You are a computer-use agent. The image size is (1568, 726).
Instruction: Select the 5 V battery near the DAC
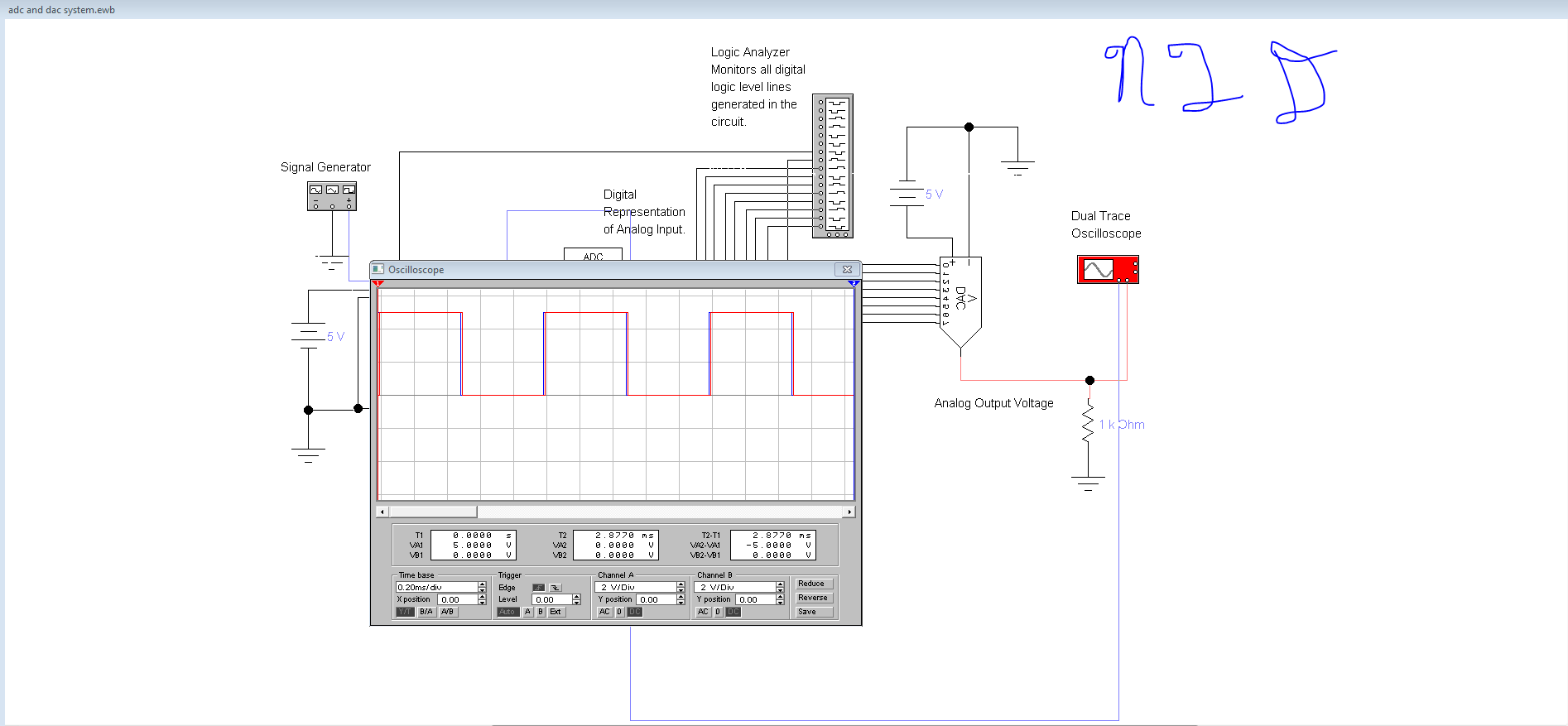[x=907, y=195]
